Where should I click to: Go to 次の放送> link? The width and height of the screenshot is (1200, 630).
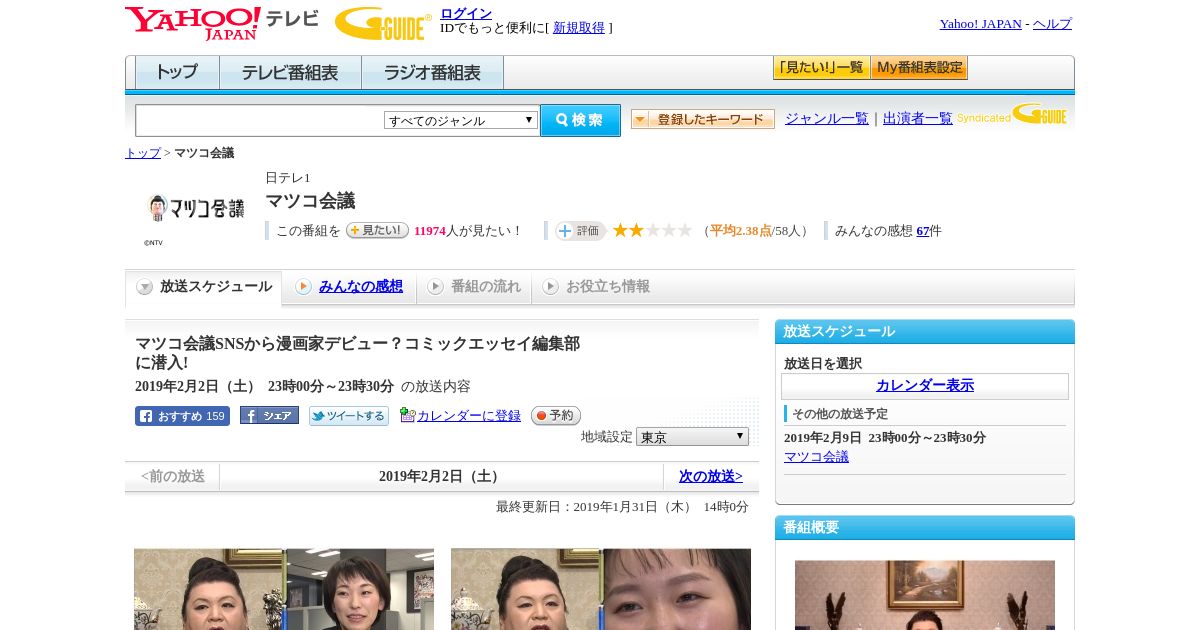711,476
